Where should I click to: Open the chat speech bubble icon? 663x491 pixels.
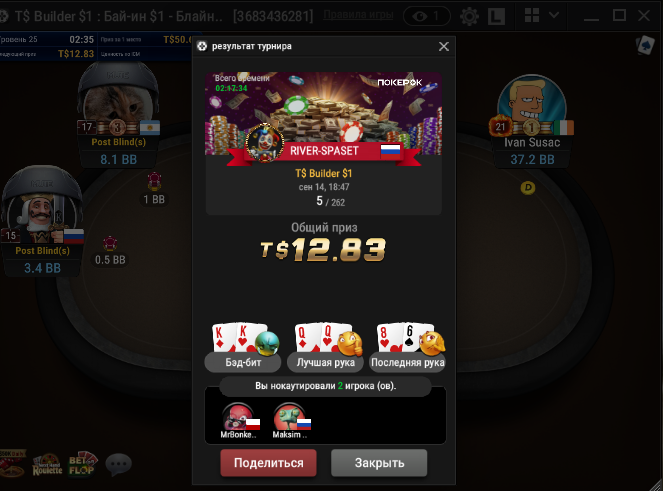pyautogui.click(x=118, y=464)
